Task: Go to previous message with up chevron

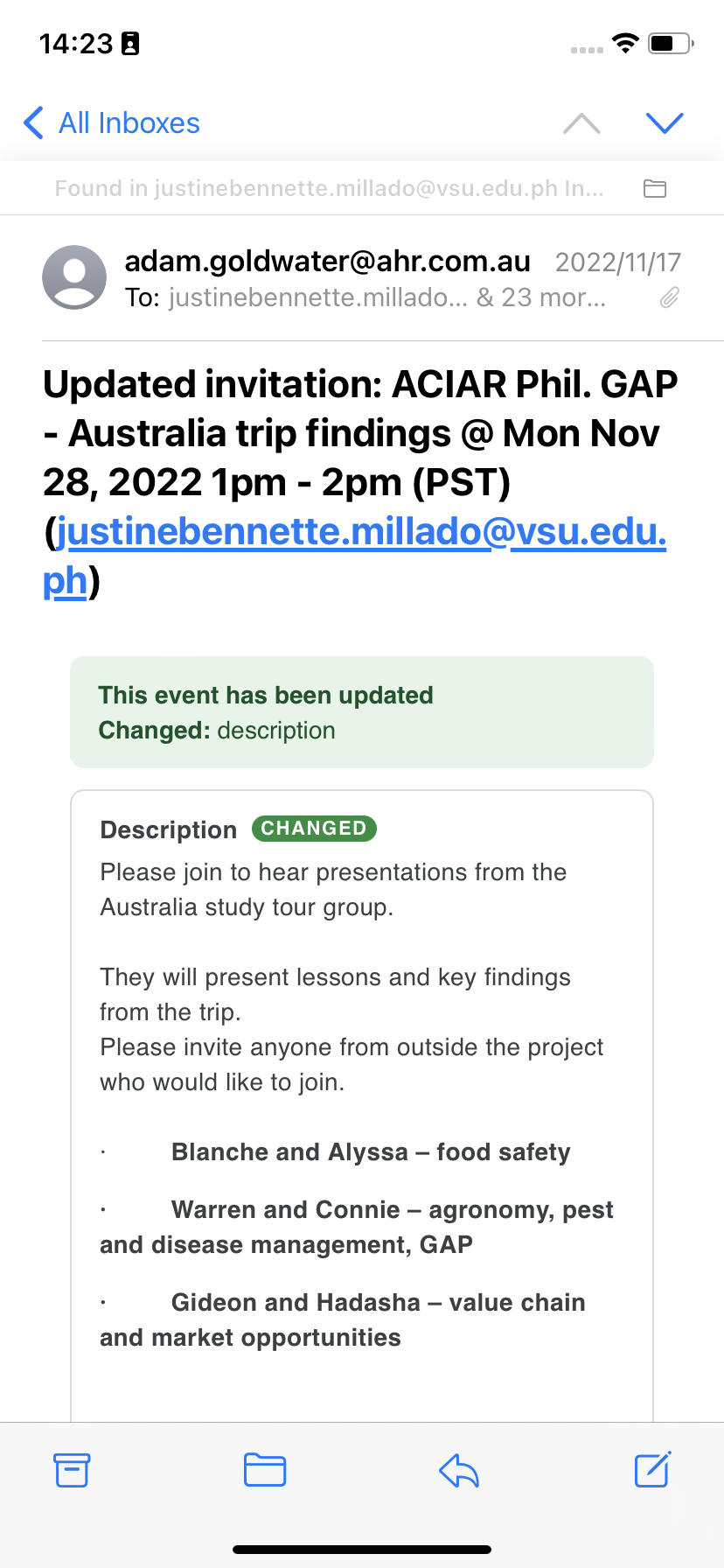Action: [581, 123]
